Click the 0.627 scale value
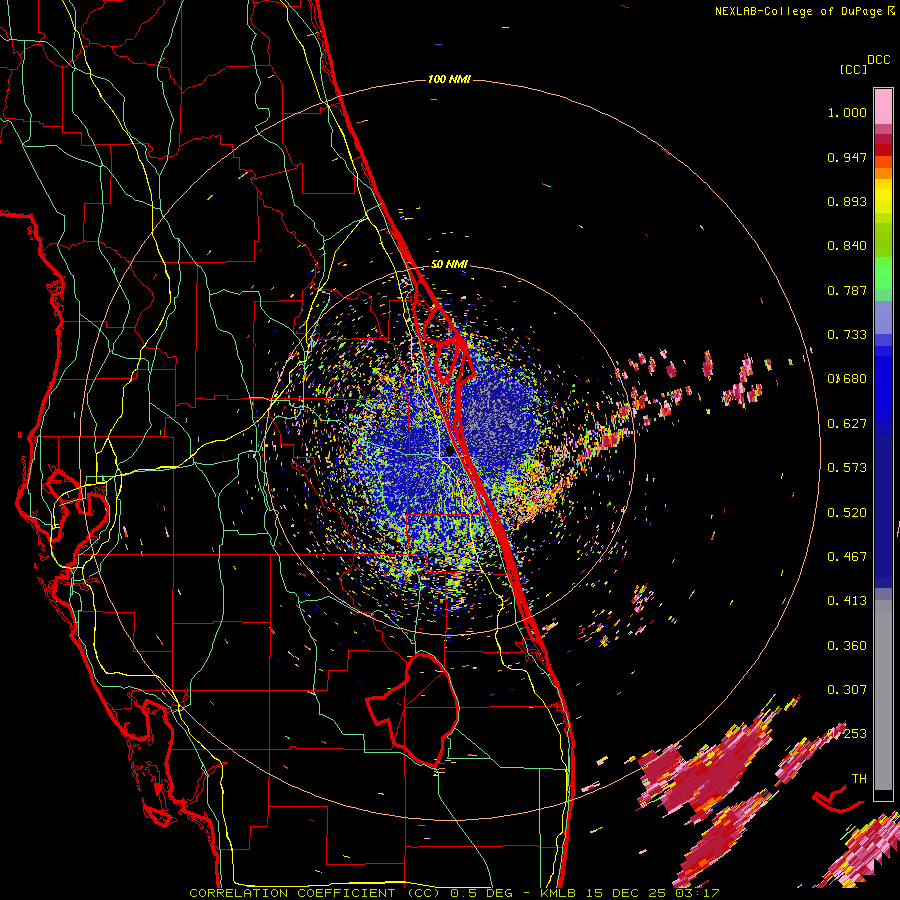The width and height of the screenshot is (900, 900). (x=847, y=424)
